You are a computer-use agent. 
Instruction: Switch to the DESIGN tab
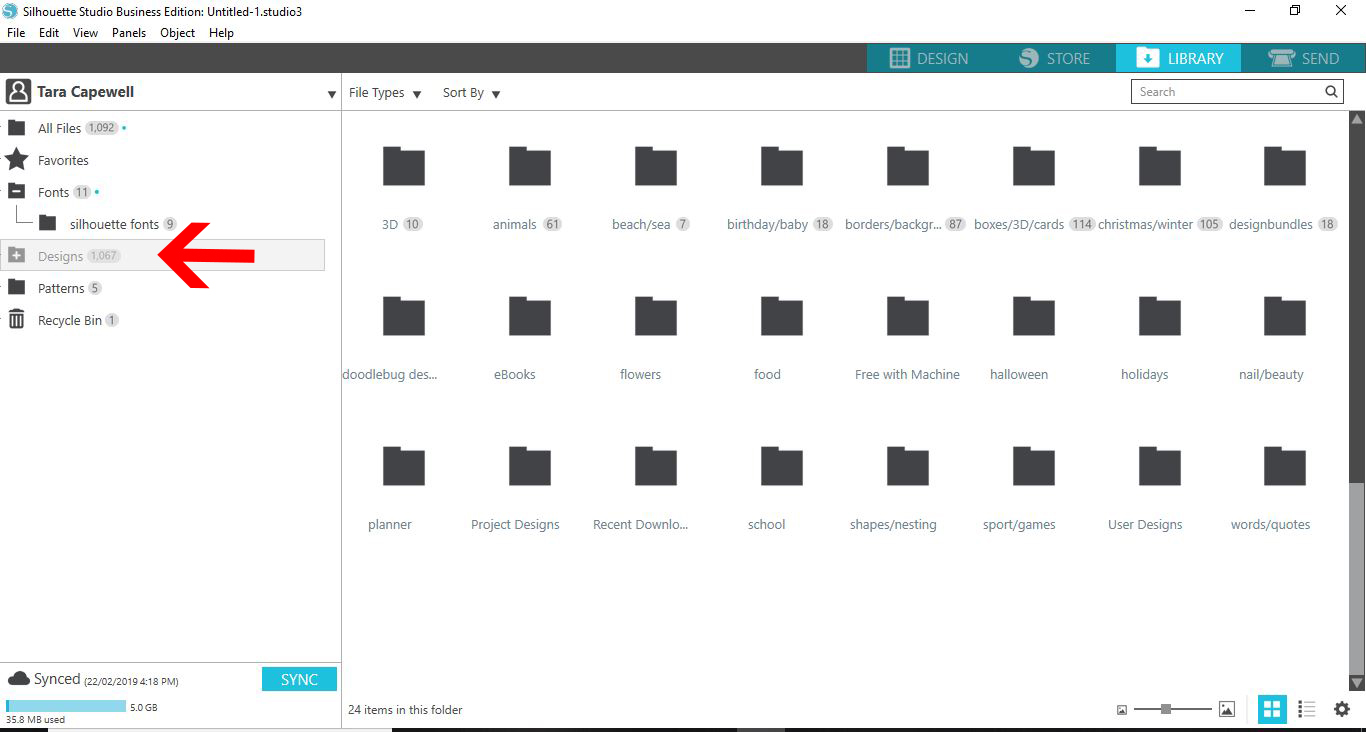point(929,58)
